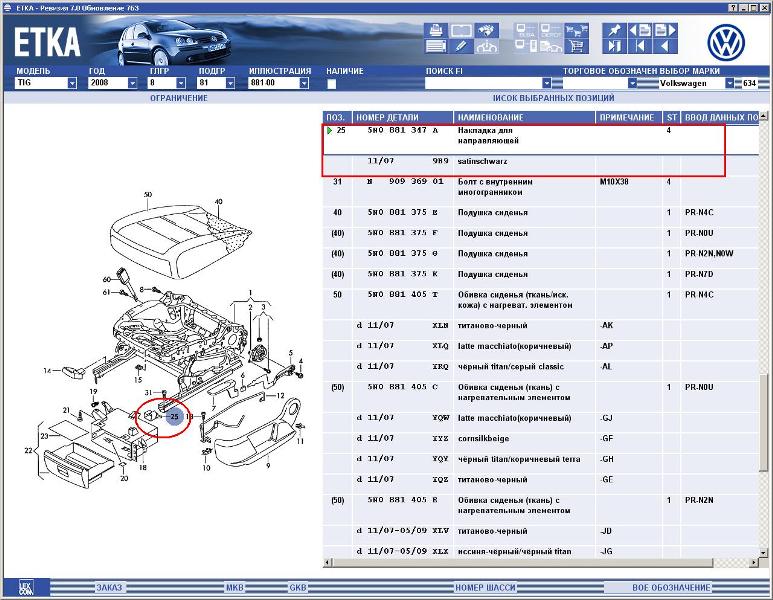773x600 pixels.
Task: Click the ST column header
Action: 671,117
